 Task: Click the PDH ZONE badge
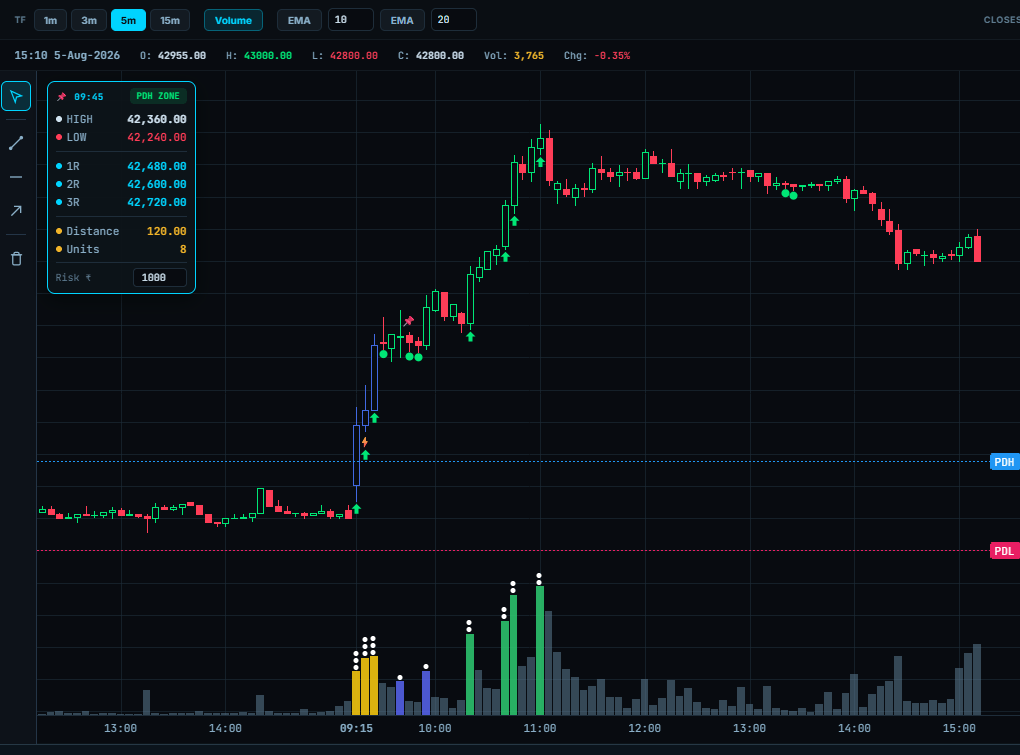(158, 96)
